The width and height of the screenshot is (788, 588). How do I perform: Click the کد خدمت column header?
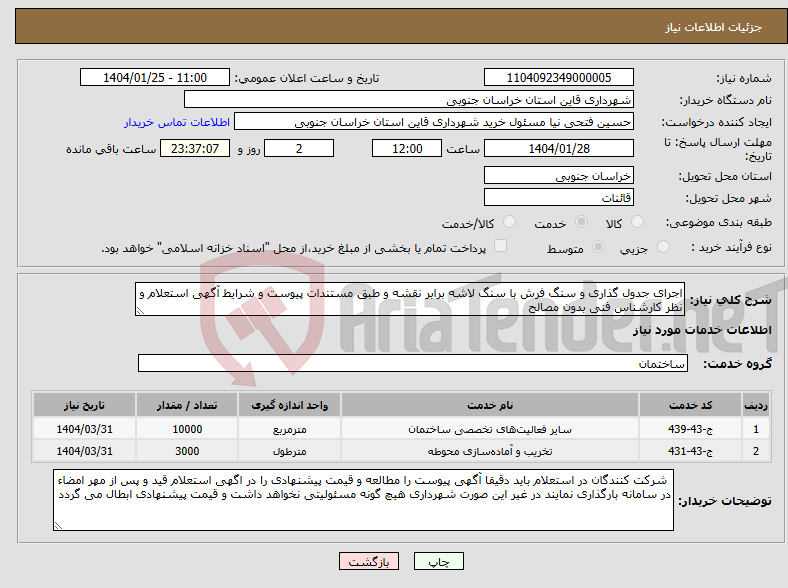691,405
